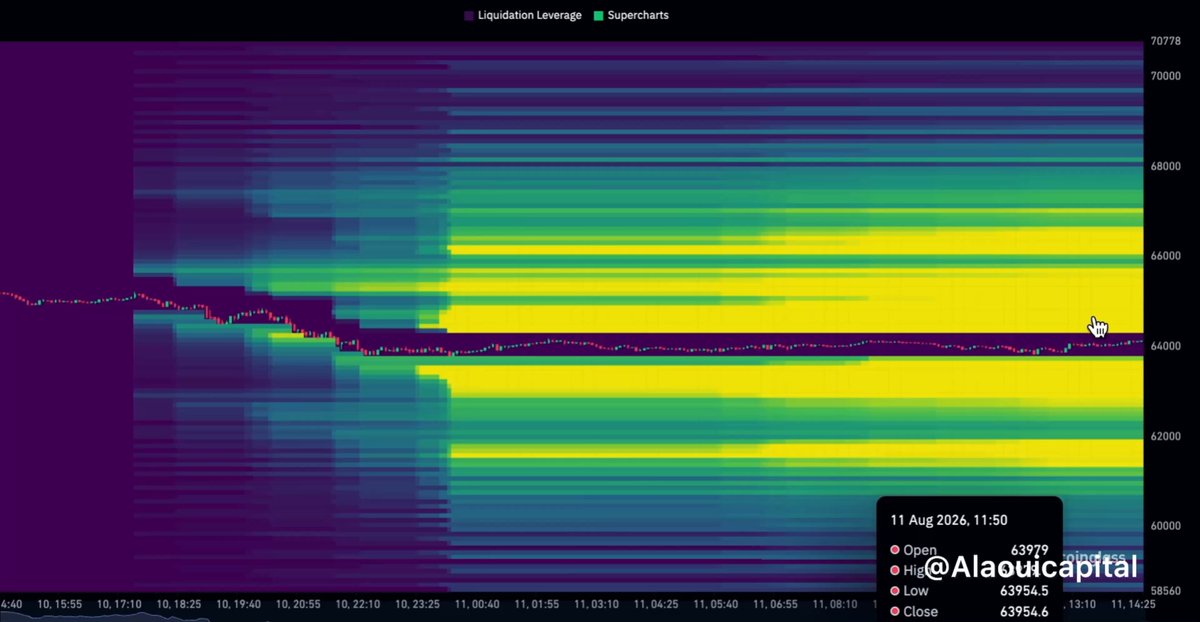This screenshot has width=1200, height=622.
Task: Select the 58560 bottom price label
Action: [x=1164, y=591]
